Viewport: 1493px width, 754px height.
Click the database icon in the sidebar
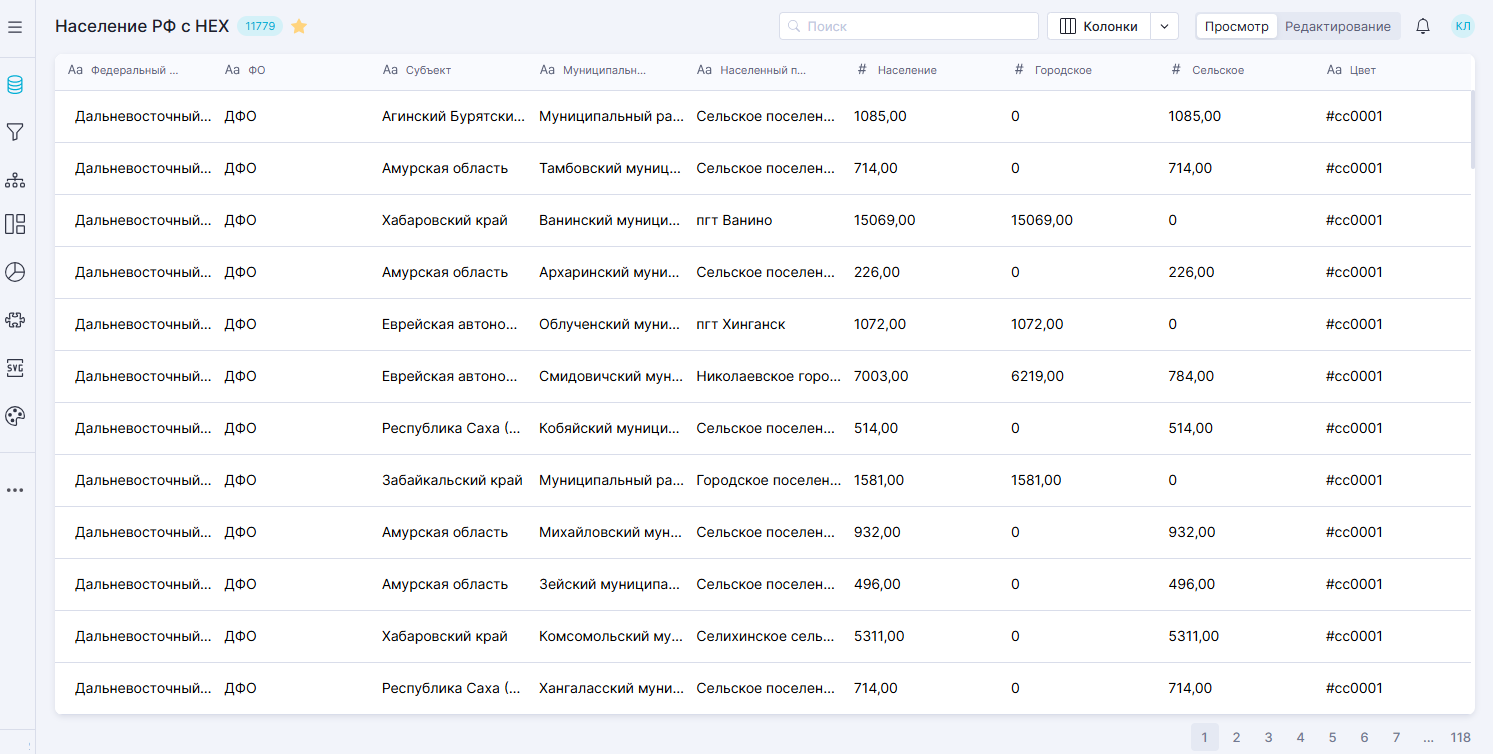click(15, 85)
